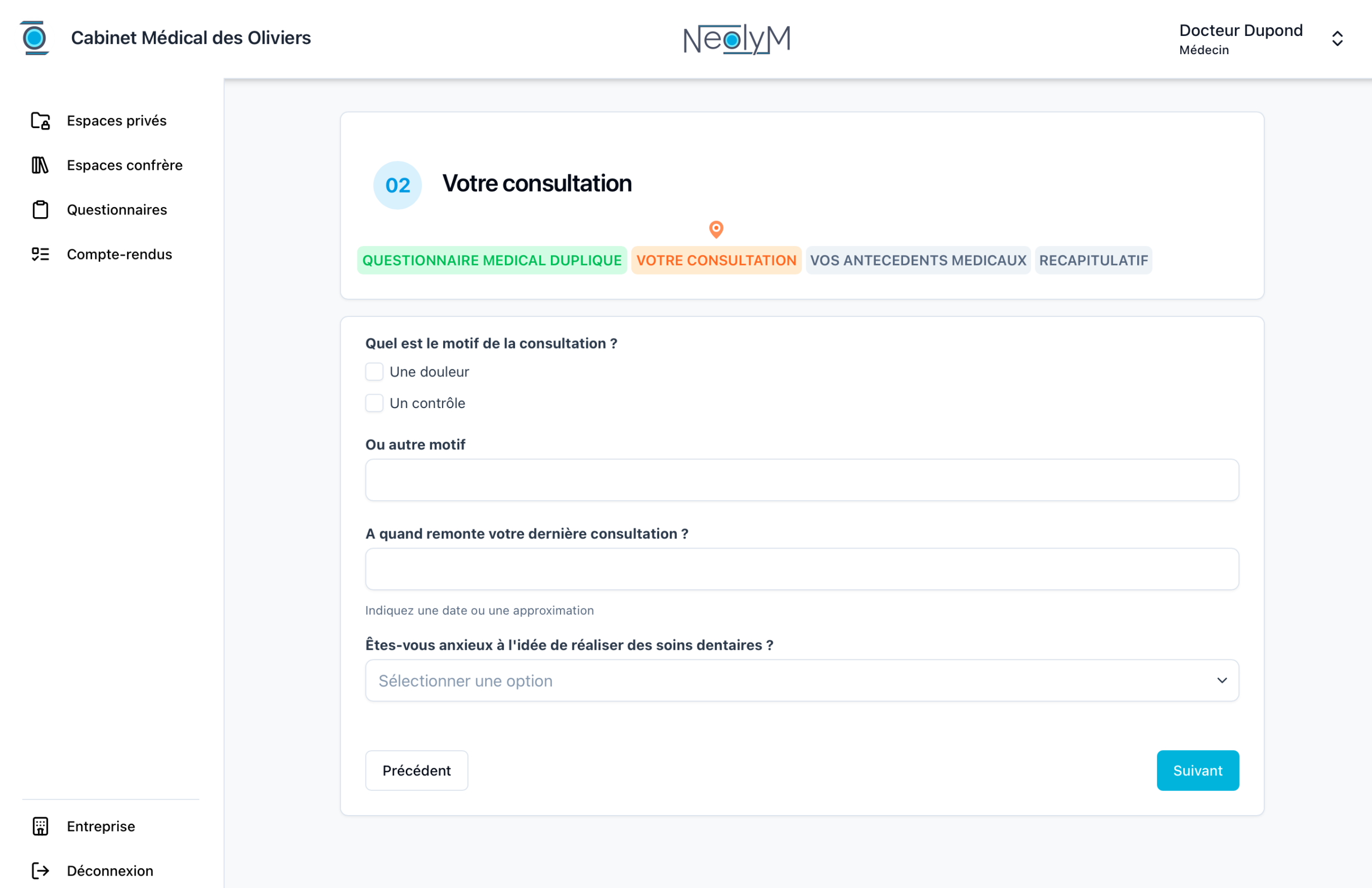Click the Espaces privés folder-lock icon

point(40,121)
